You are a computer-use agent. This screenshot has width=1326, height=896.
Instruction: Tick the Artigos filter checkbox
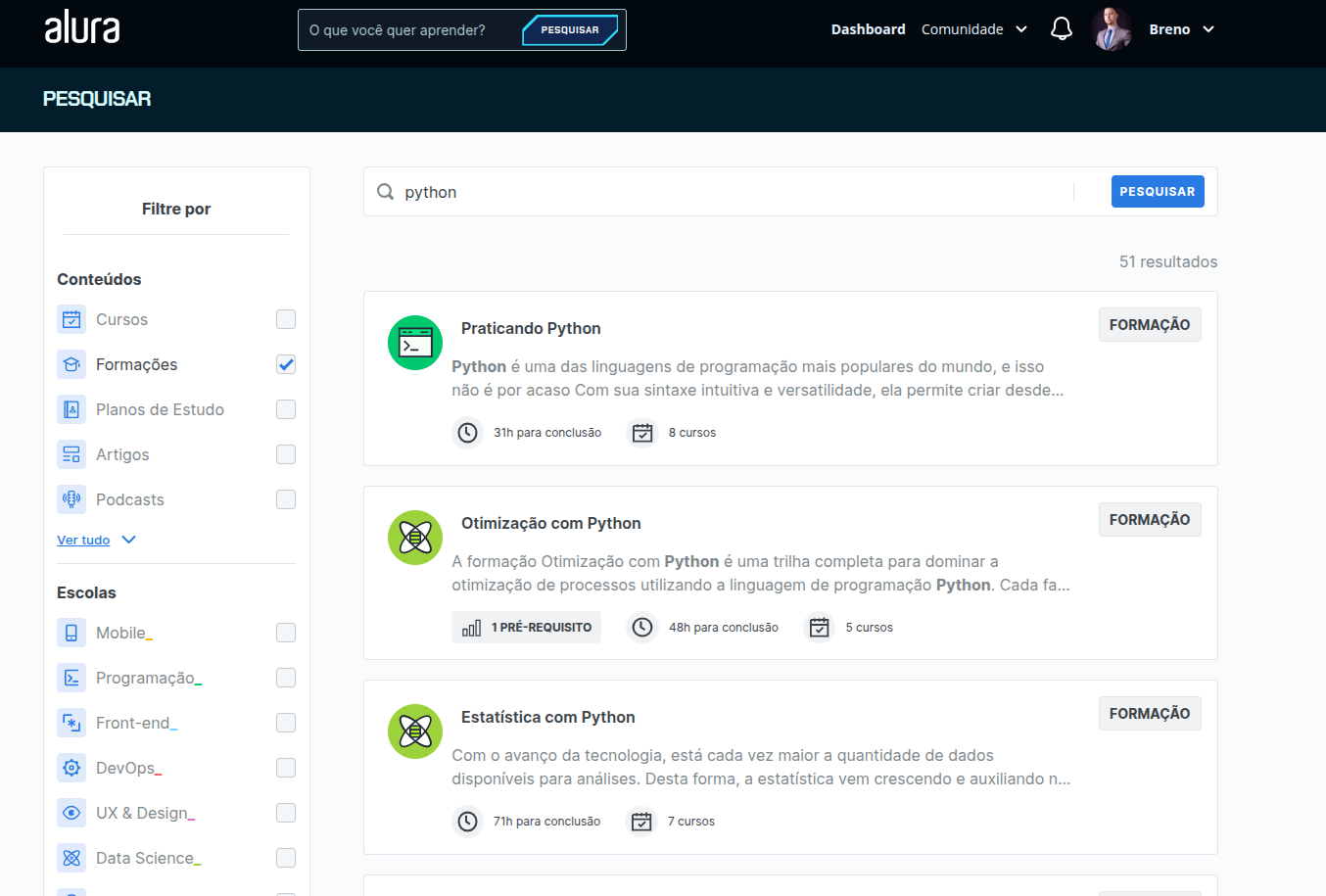pos(286,454)
